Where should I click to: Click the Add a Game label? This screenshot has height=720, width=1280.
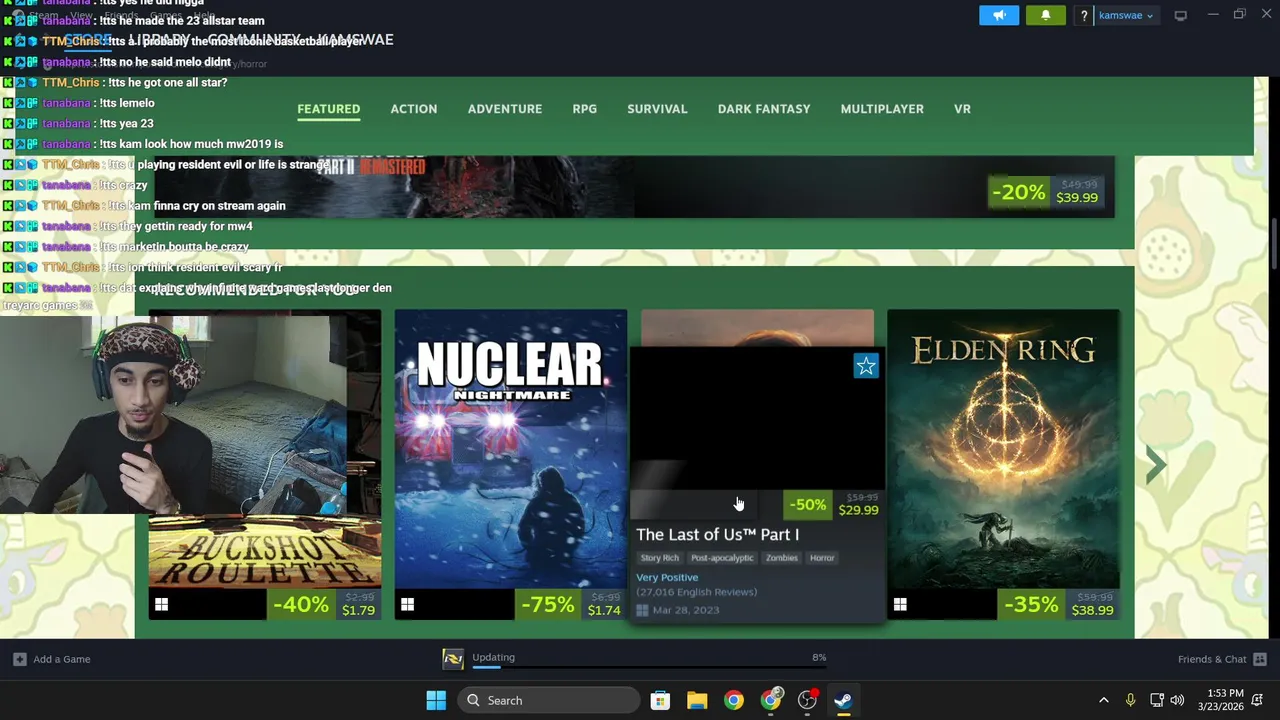62,659
